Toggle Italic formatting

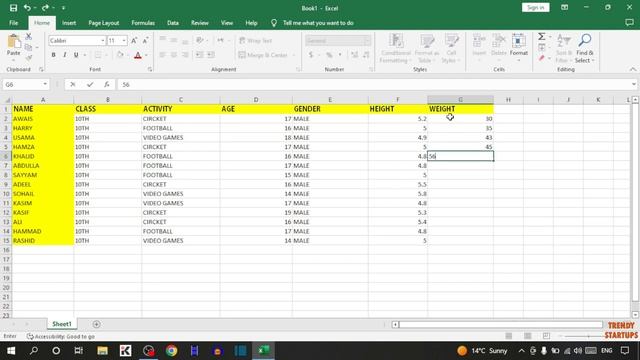pyautogui.click(x=64, y=55)
